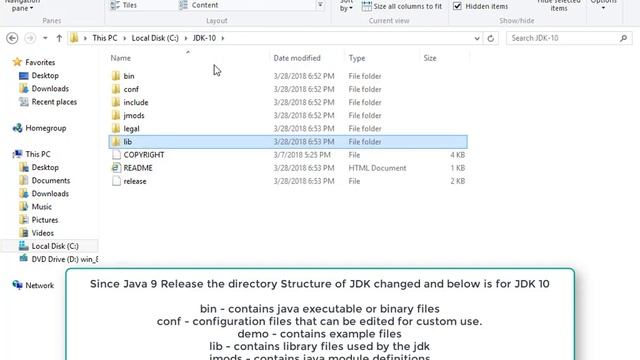This screenshot has width=640, height=360.
Task: Open Pictures in navigation pane
Action: [x=44, y=220]
